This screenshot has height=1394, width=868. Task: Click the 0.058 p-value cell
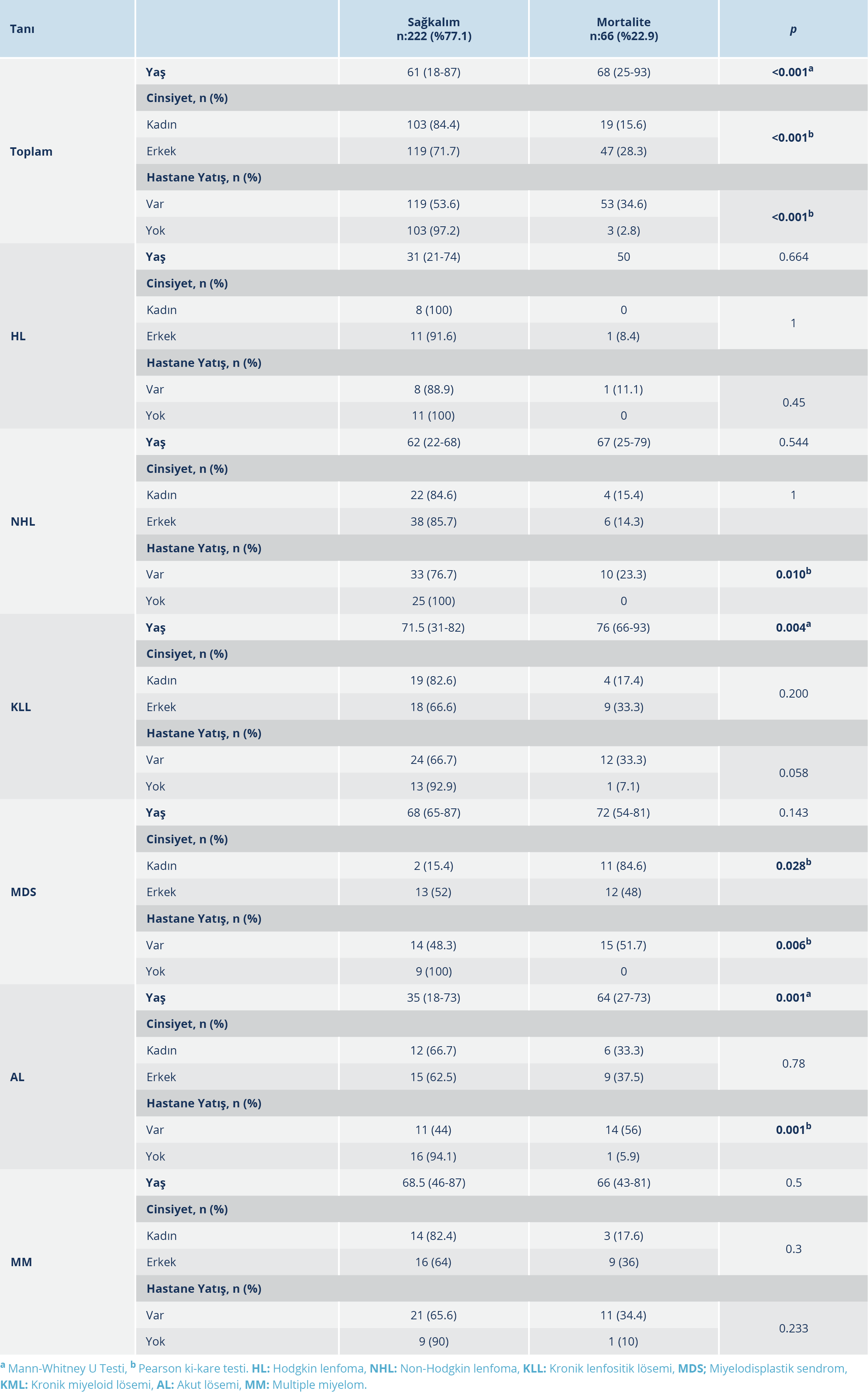[793, 773]
